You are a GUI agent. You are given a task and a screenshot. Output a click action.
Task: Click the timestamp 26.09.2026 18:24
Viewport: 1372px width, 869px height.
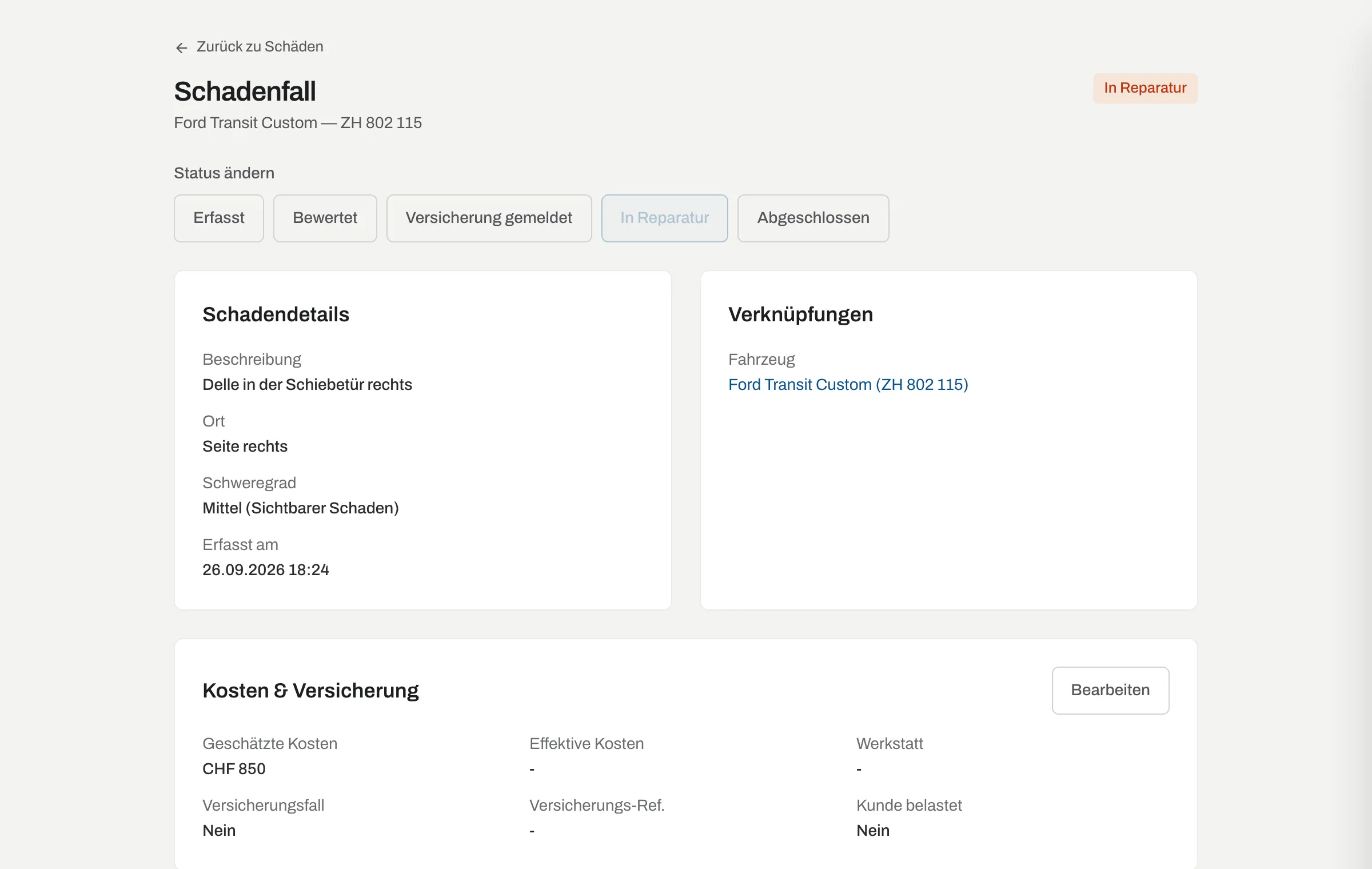click(x=266, y=570)
